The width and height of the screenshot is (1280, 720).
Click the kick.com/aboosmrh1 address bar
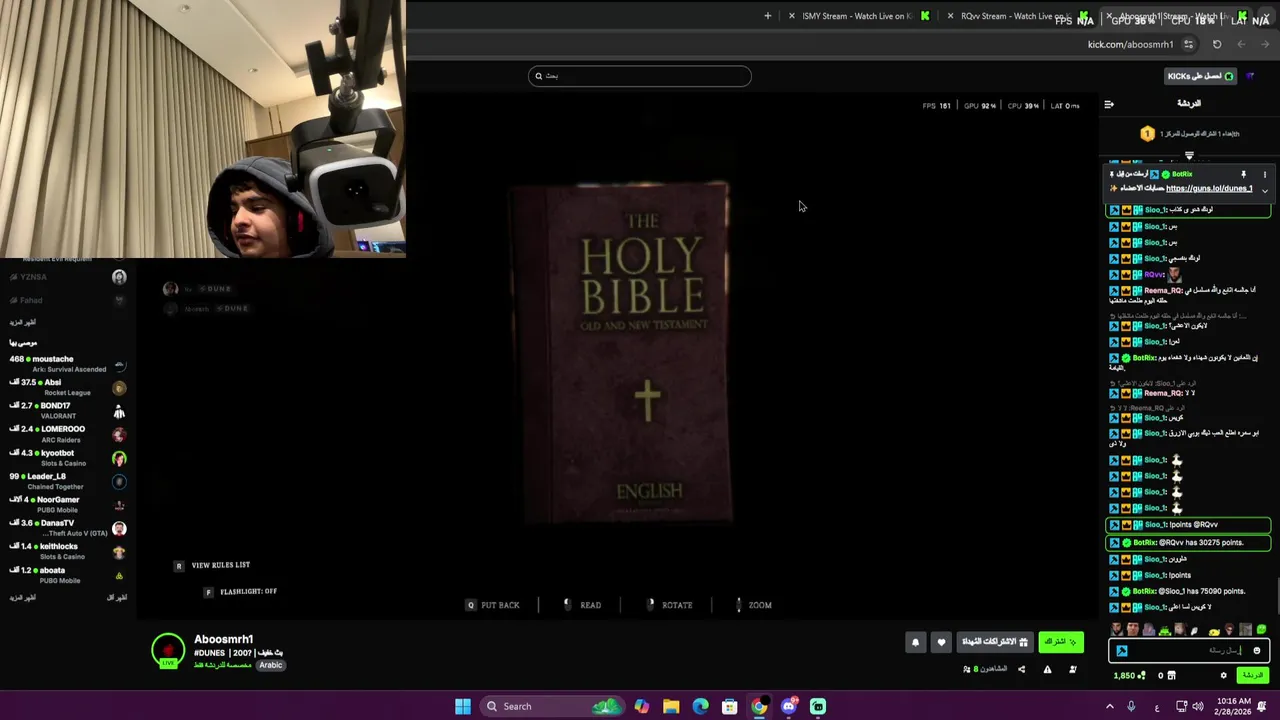point(1130,44)
